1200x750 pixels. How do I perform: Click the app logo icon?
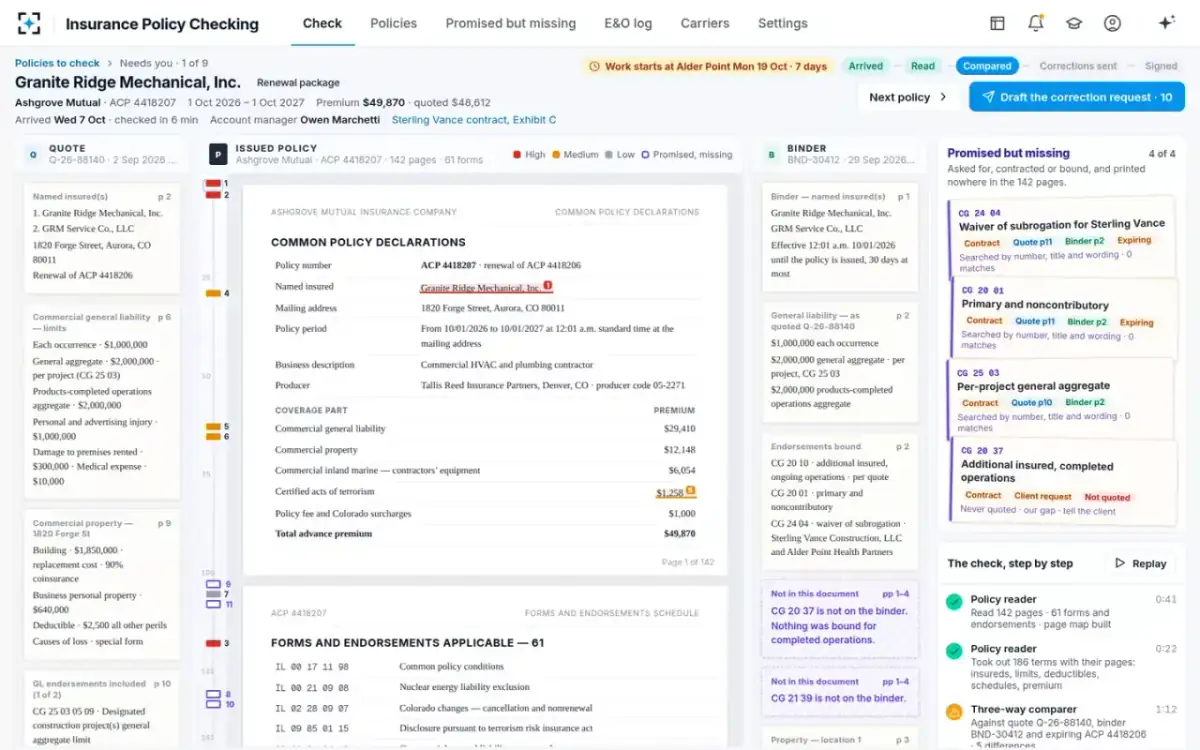30,23
